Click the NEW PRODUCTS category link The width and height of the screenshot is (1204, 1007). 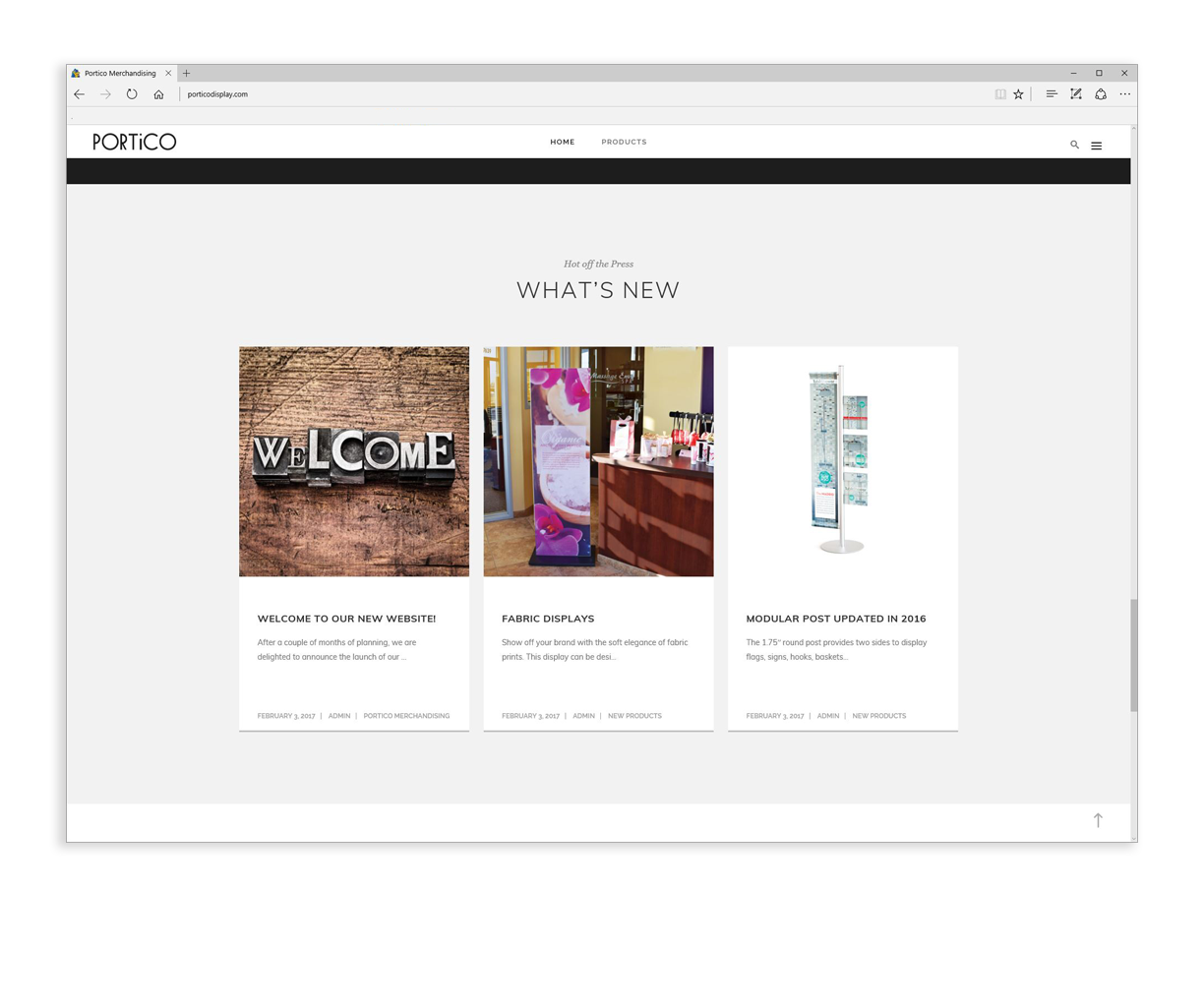(634, 715)
